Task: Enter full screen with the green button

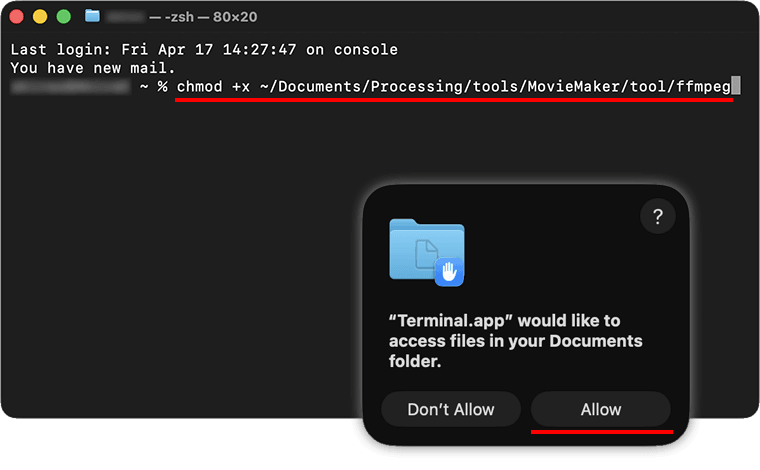Action: tap(63, 16)
